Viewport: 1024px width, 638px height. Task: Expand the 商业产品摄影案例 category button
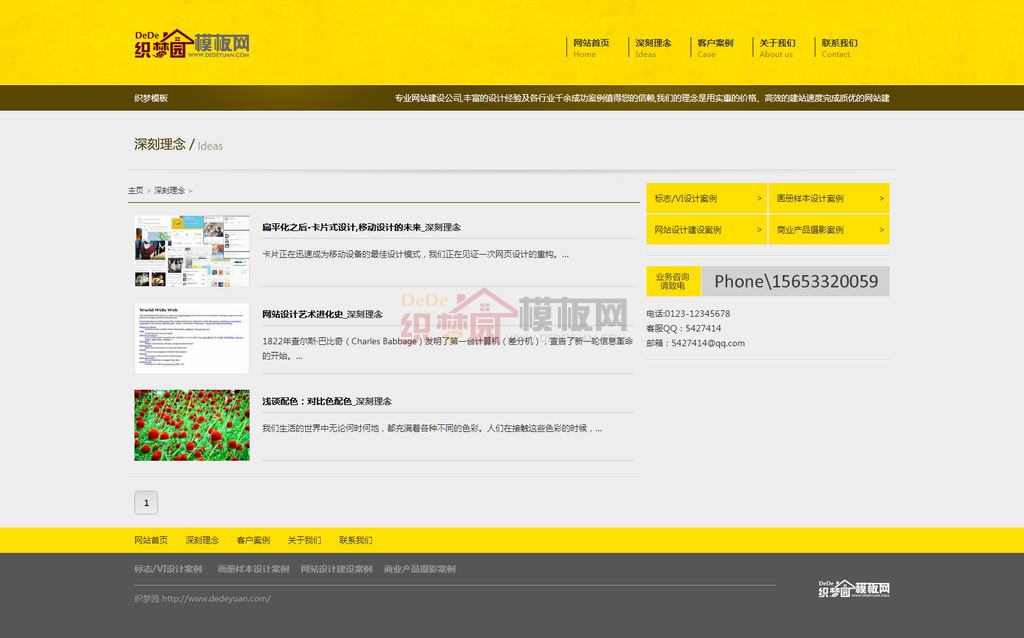click(829, 229)
